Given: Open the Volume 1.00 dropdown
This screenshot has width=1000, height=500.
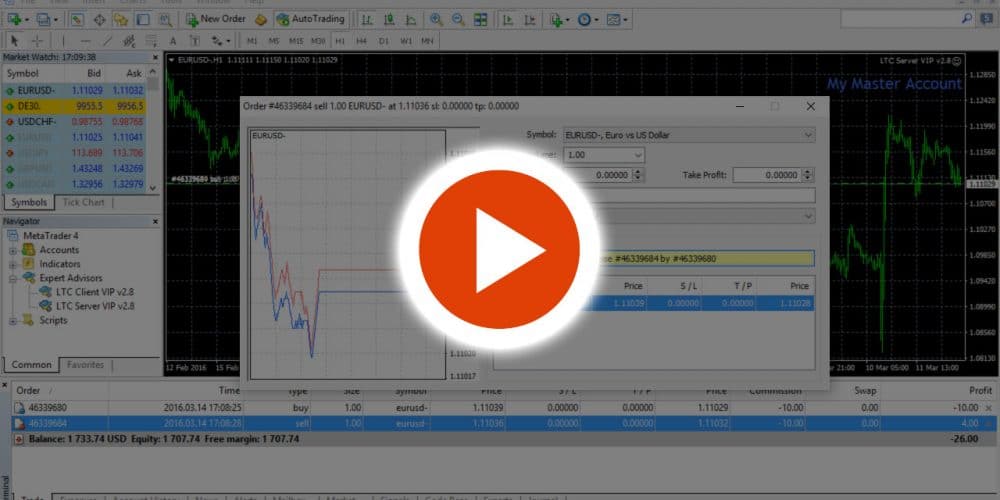Looking at the screenshot, I should tap(604, 155).
